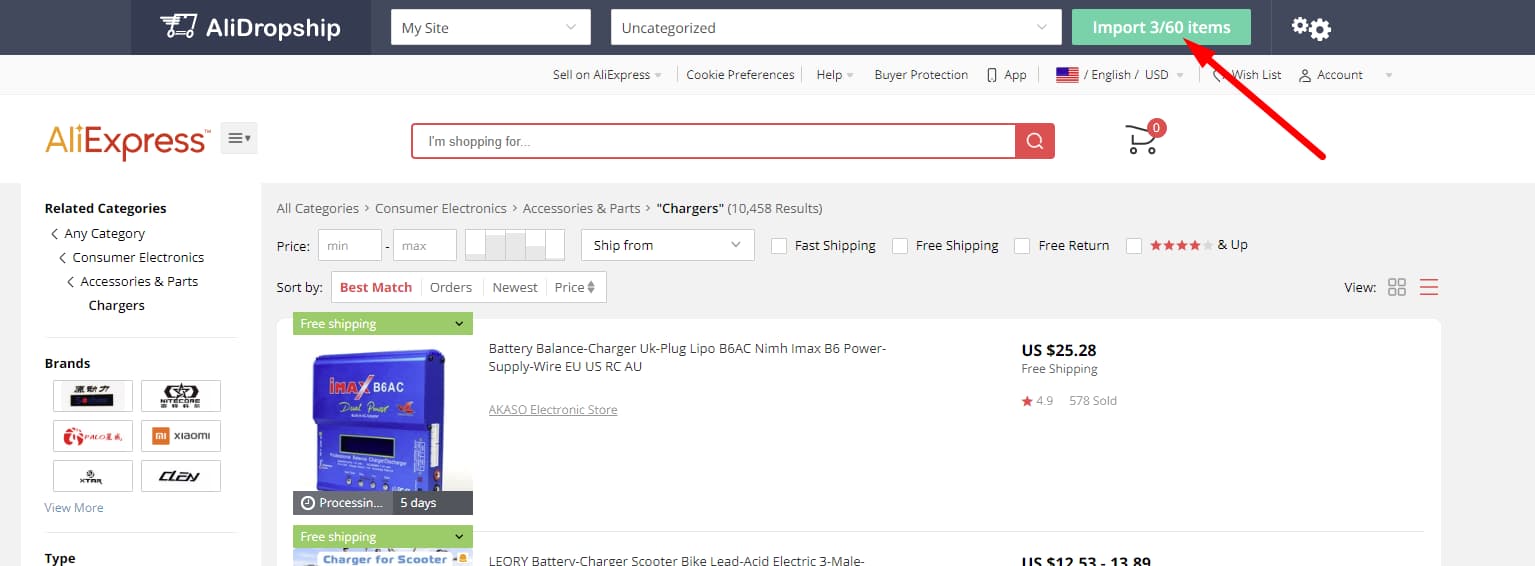The width and height of the screenshot is (1535, 566).
Task: Click the App phone icon
Action: 992,75
